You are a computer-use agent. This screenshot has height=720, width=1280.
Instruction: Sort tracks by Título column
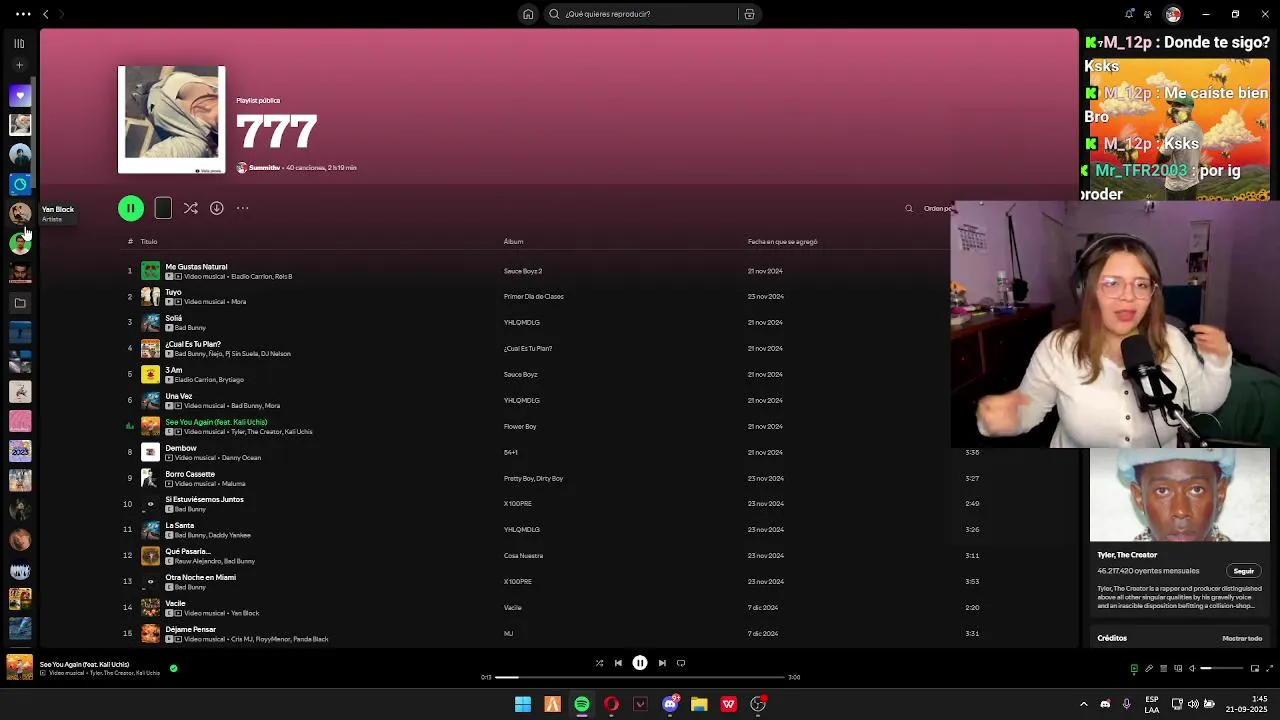click(x=149, y=241)
